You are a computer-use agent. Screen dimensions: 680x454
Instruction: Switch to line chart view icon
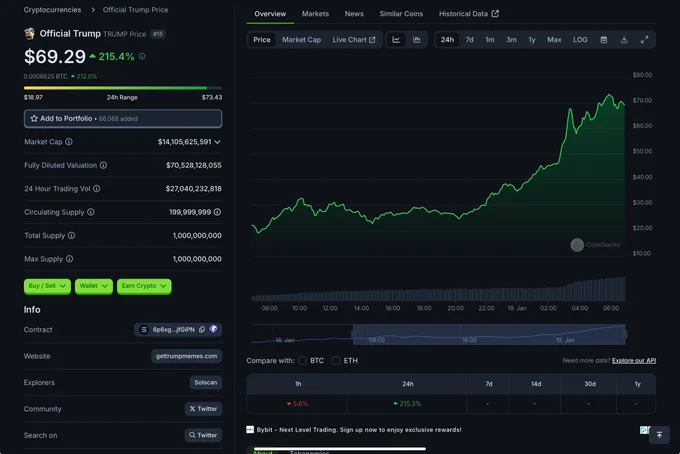(396, 39)
